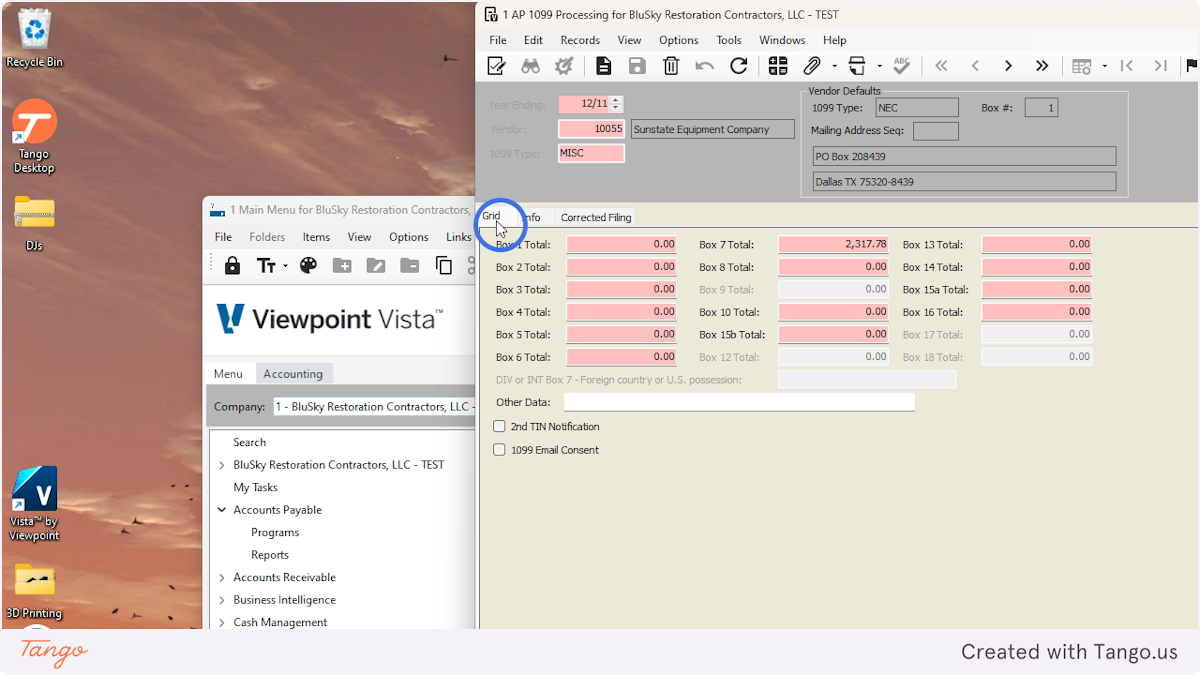This screenshot has height=675, width=1200.
Task: Select Reports under Accounts Payable
Action: tap(270, 555)
